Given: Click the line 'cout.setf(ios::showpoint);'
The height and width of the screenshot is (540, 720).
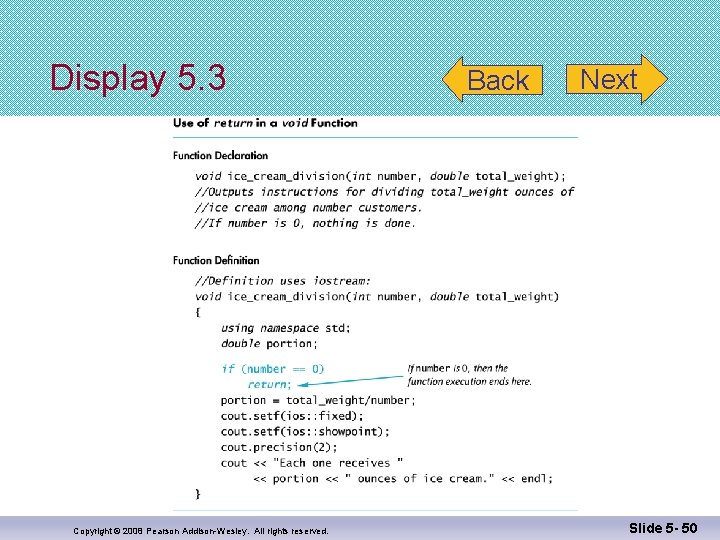Looking at the screenshot, I should point(305,432).
